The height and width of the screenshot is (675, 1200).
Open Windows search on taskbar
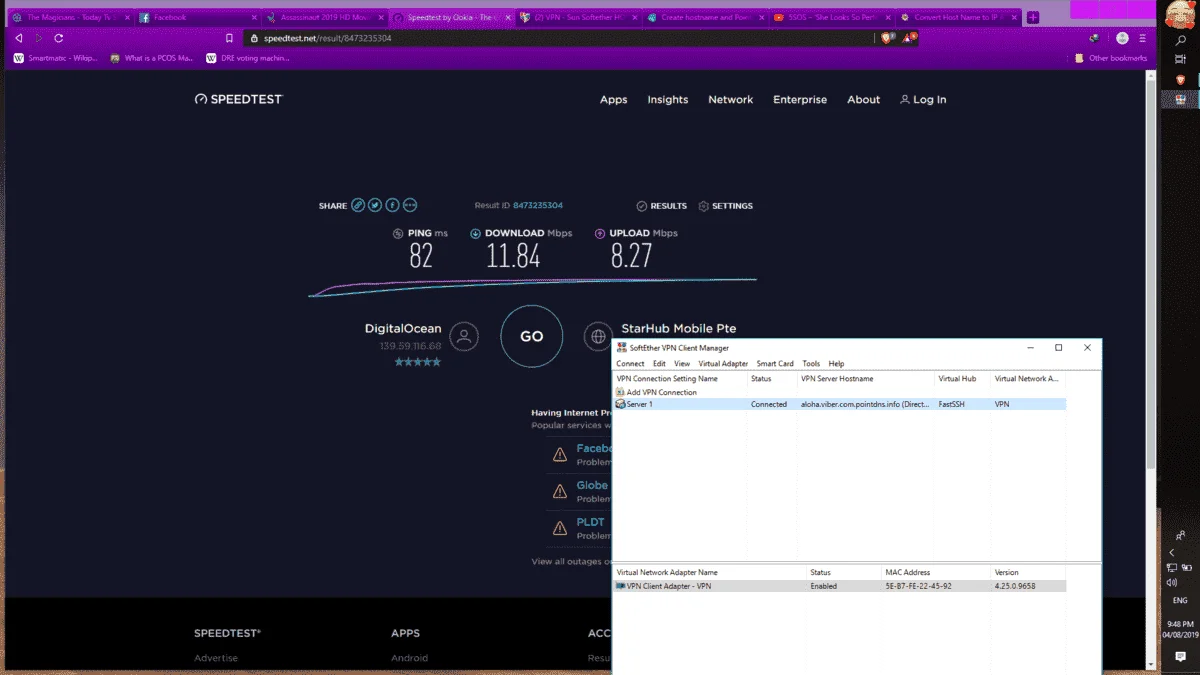(x=1180, y=41)
